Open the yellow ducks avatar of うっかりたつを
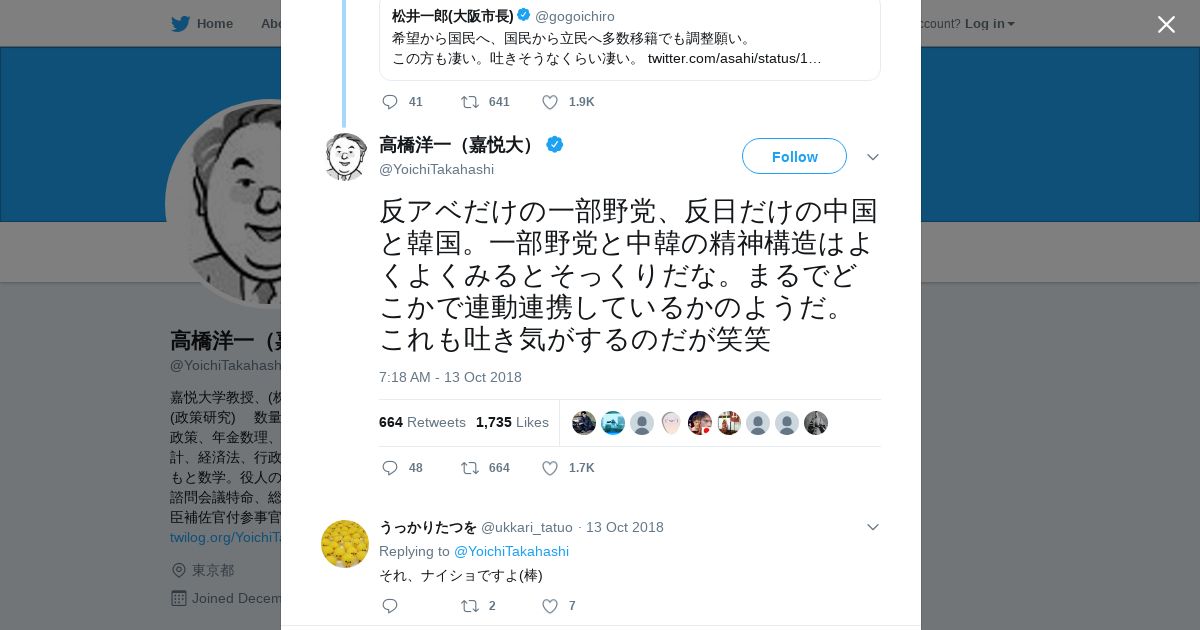The height and width of the screenshot is (630, 1200). 345,544
